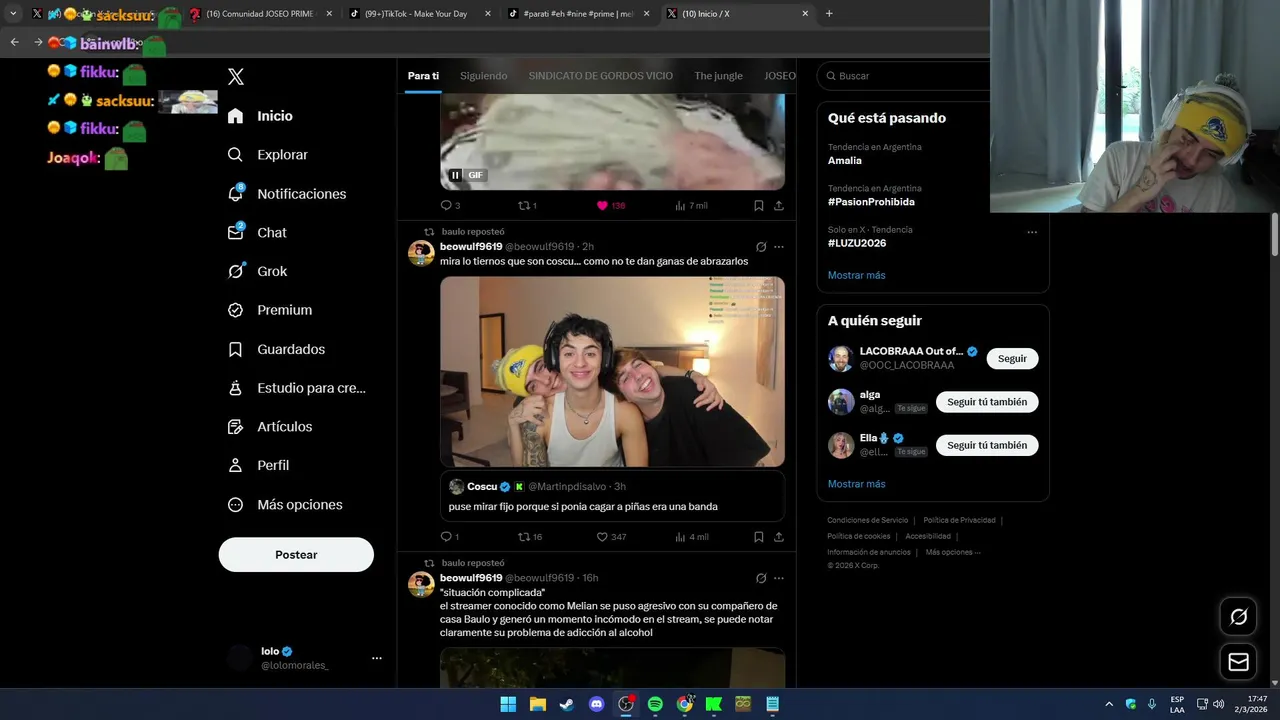Open account menu dots beside lolo
The width and height of the screenshot is (1280, 720).
377,658
